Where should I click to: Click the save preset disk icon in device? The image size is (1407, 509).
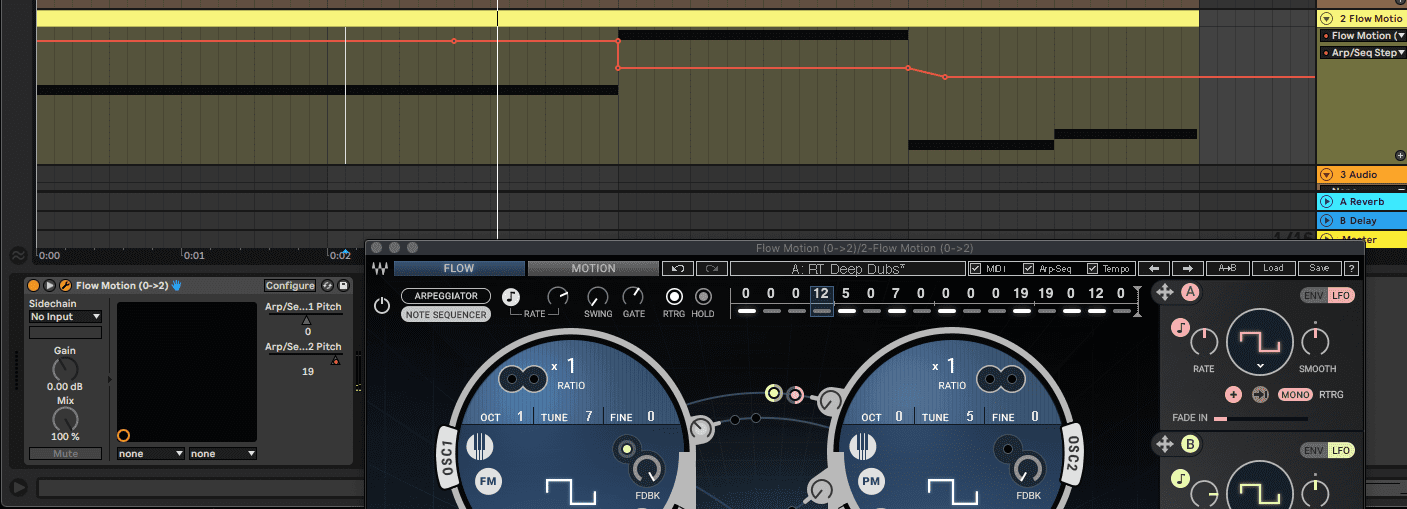pos(343,286)
